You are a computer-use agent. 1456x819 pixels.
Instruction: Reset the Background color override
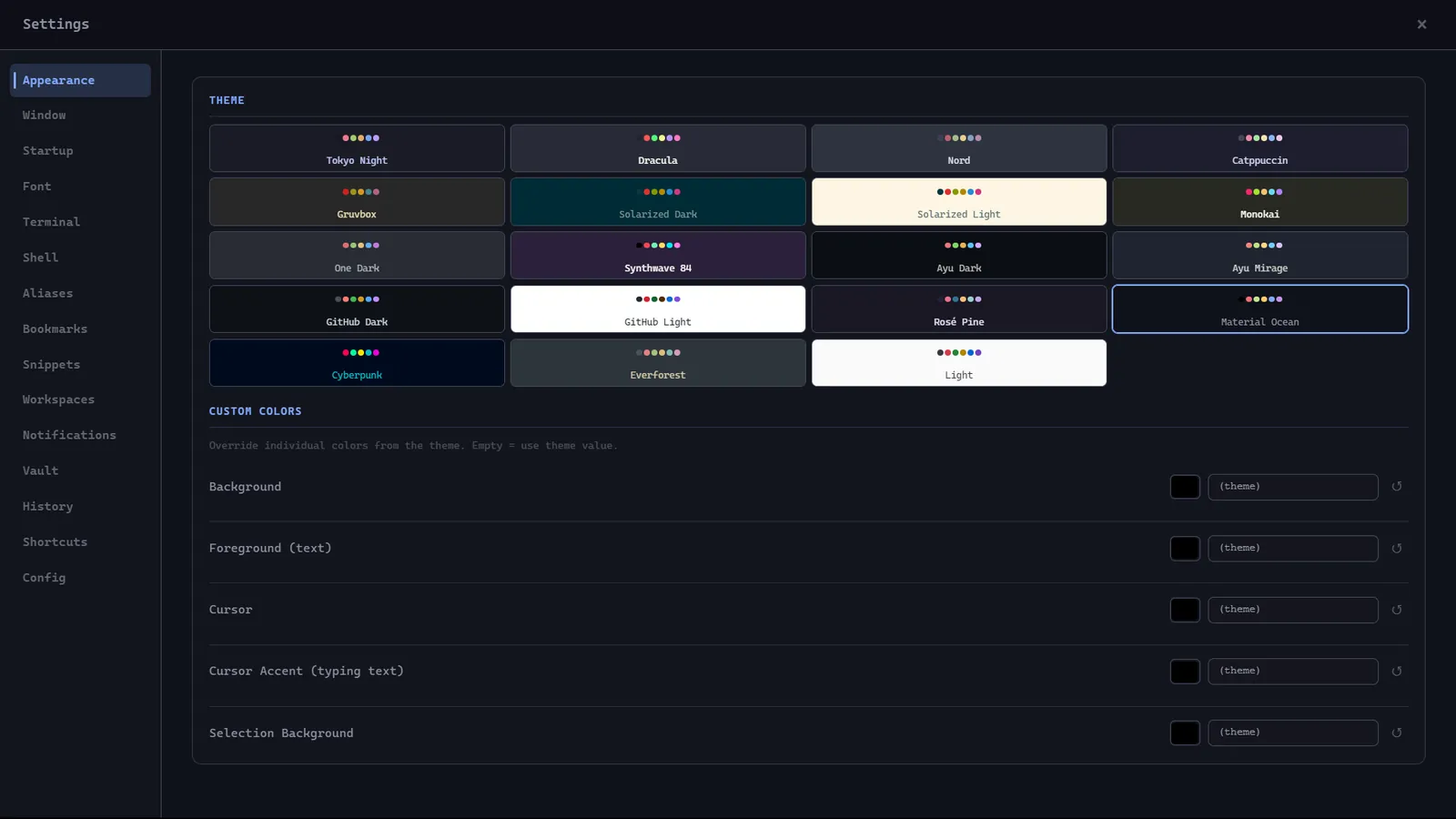pyautogui.click(x=1396, y=487)
